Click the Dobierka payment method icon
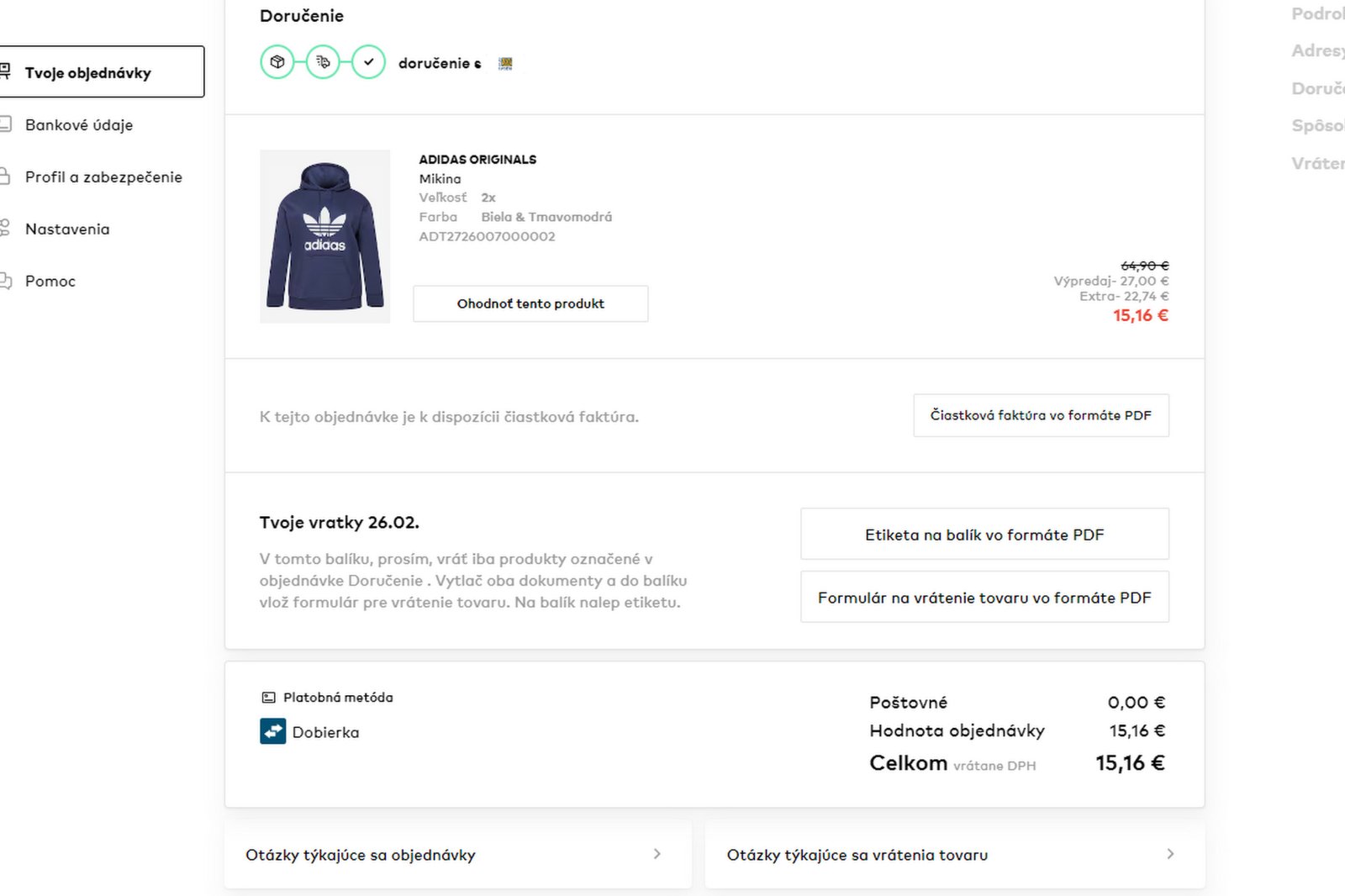The image size is (1345, 896). click(272, 731)
